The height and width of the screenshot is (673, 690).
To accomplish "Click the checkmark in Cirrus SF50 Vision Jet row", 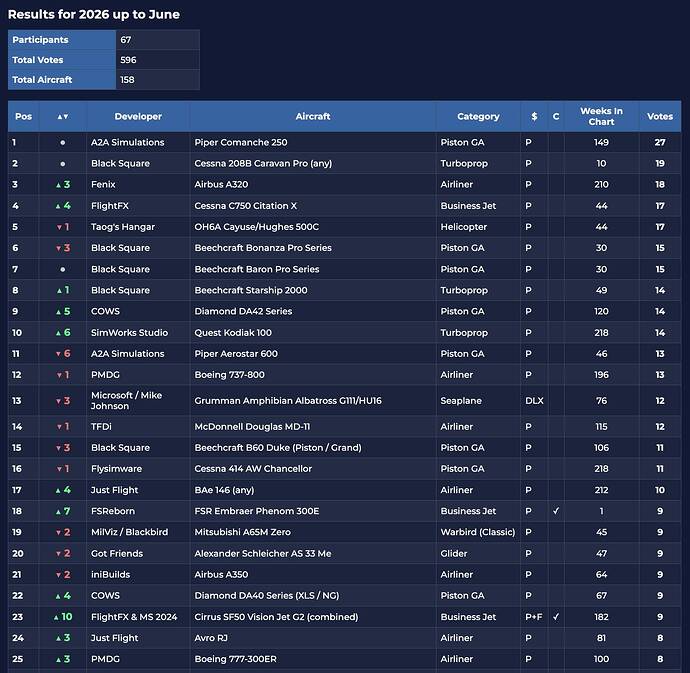I will click(556, 617).
